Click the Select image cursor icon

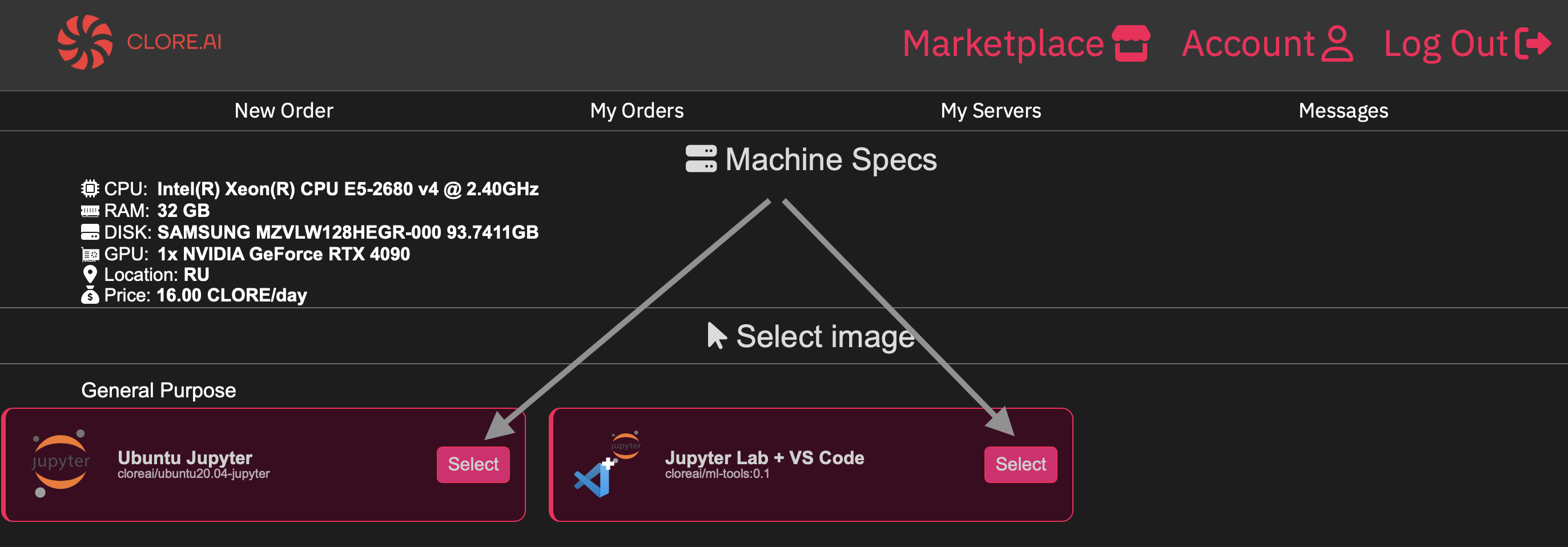[x=716, y=335]
